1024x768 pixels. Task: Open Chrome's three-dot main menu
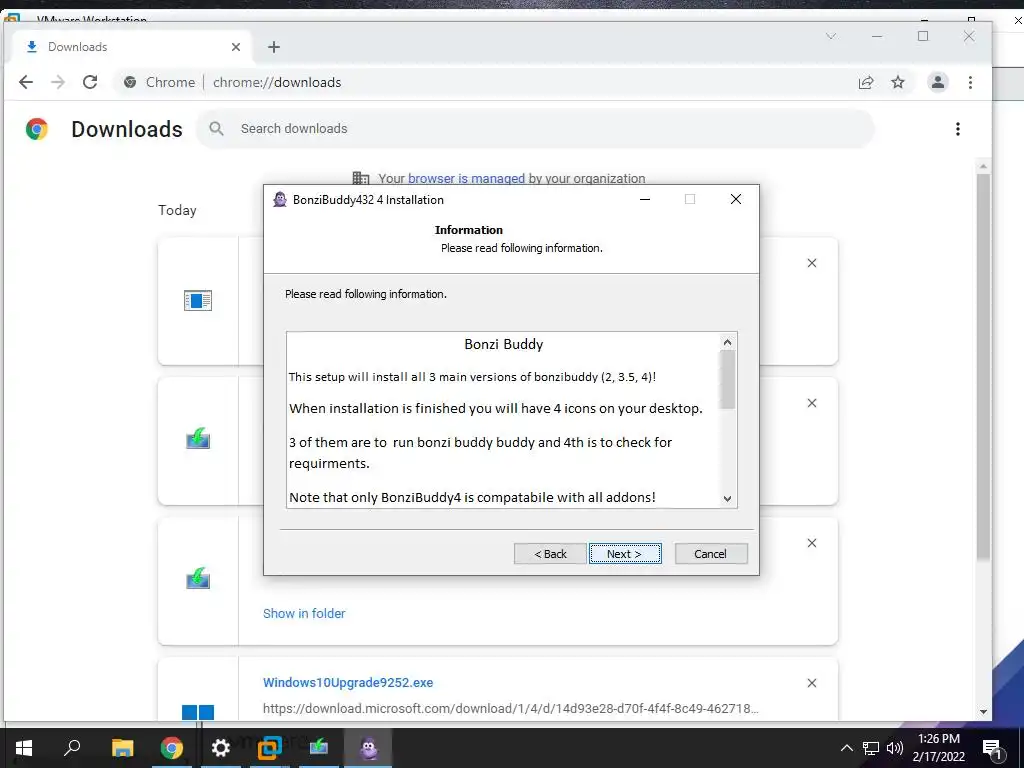(x=970, y=82)
